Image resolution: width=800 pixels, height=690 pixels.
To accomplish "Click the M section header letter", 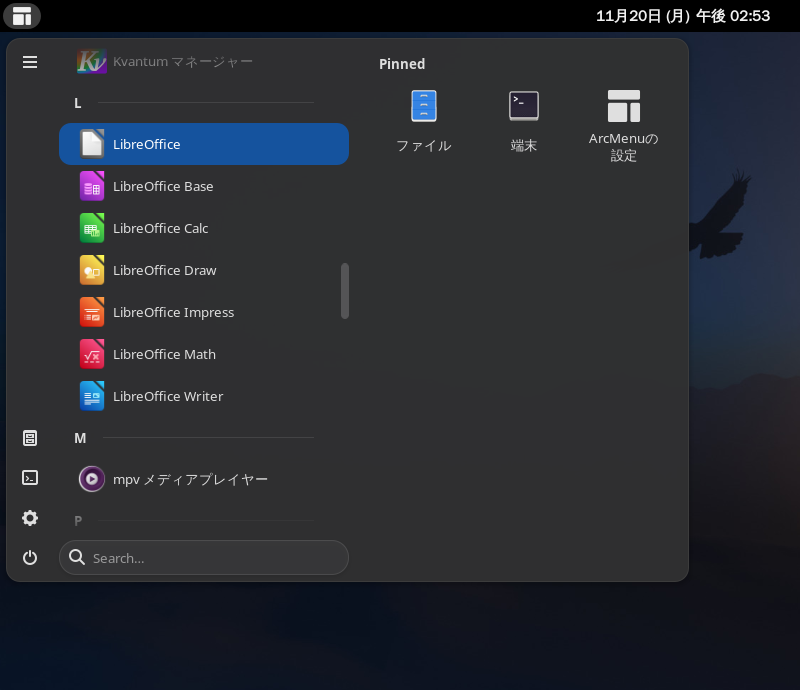I will click(80, 438).
